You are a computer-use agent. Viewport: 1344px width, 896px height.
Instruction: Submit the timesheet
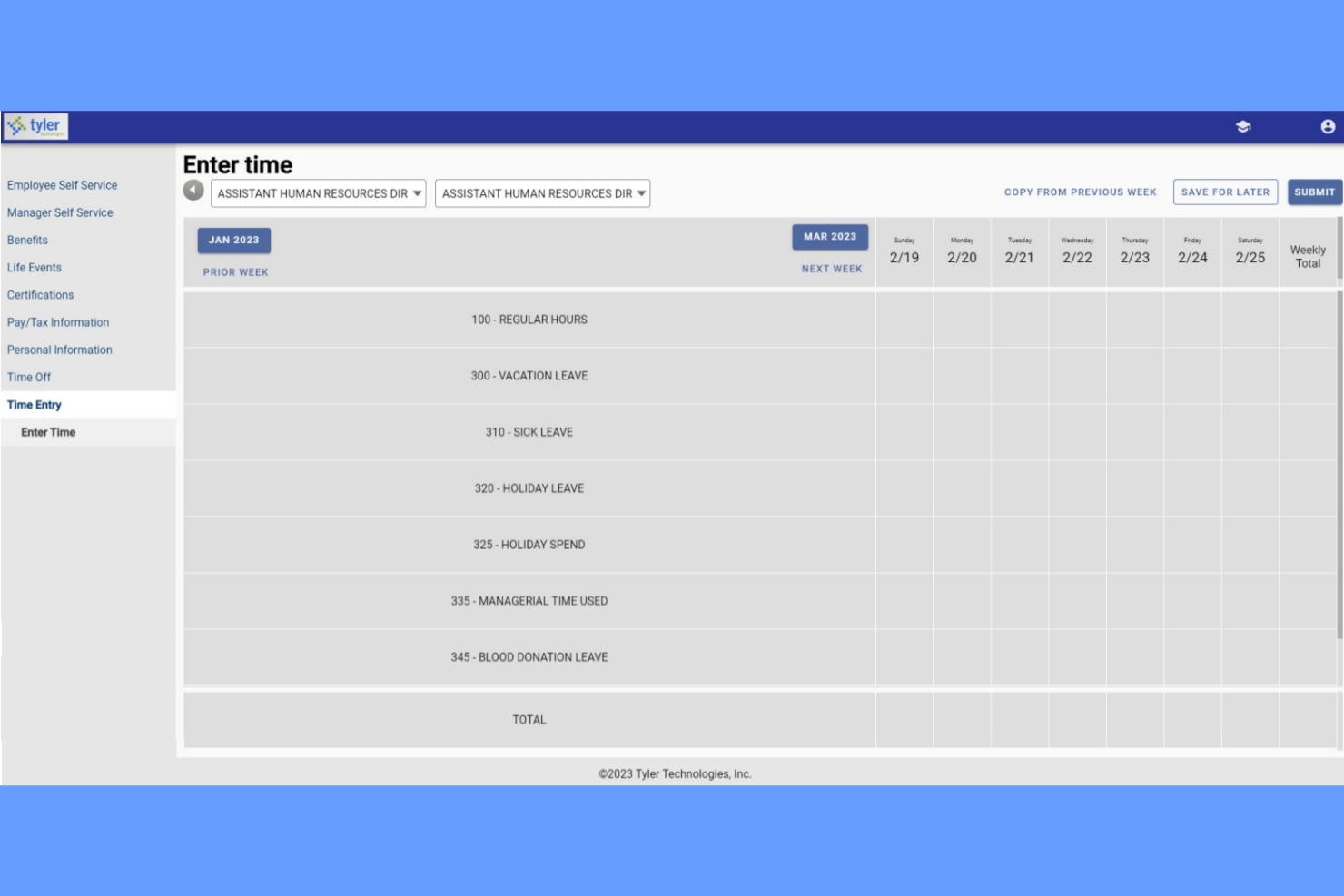coord(1314,192)
